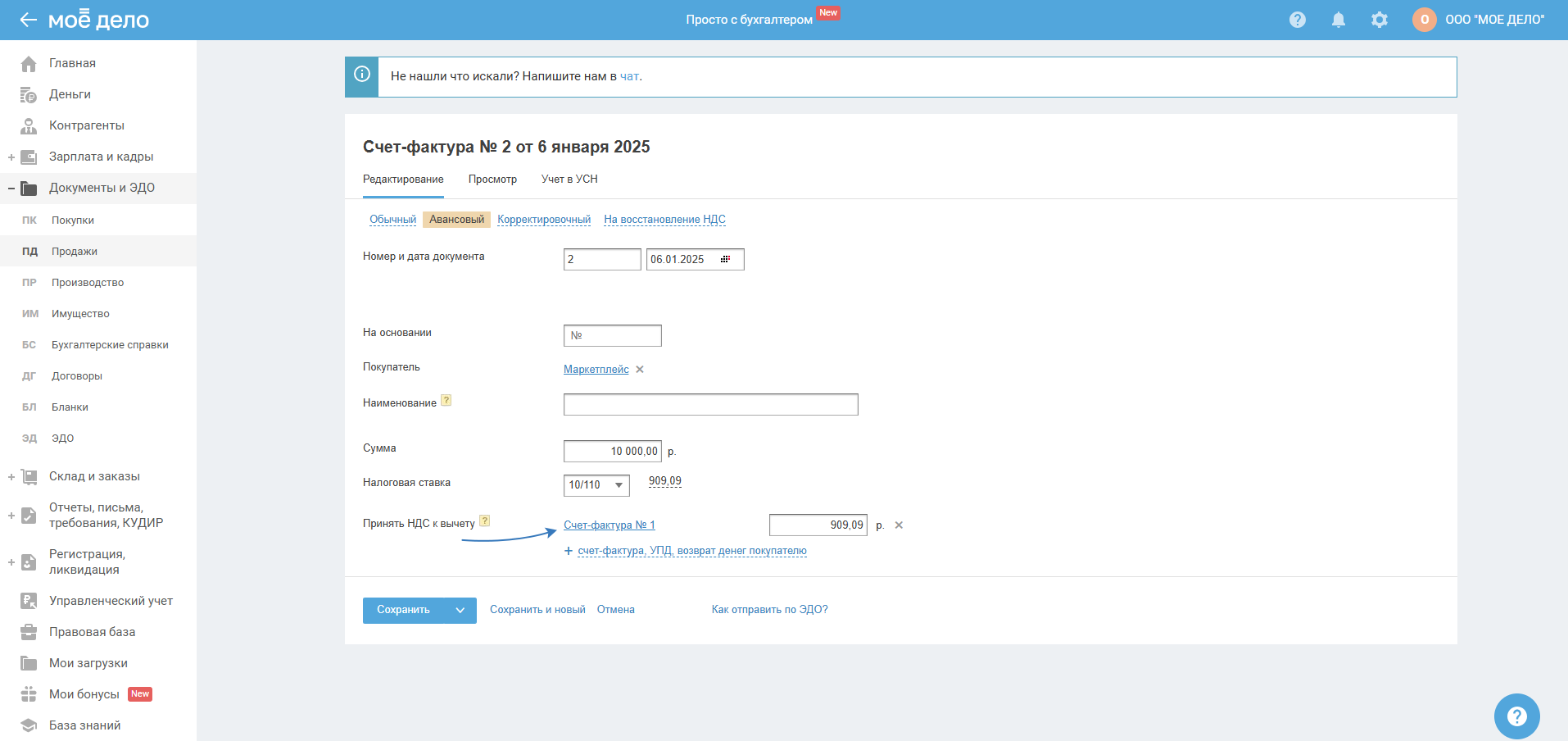Open Договоры in the sidebar
Image resolution: width=1568 pixels, height=741 pixels.
coord(77,376)
